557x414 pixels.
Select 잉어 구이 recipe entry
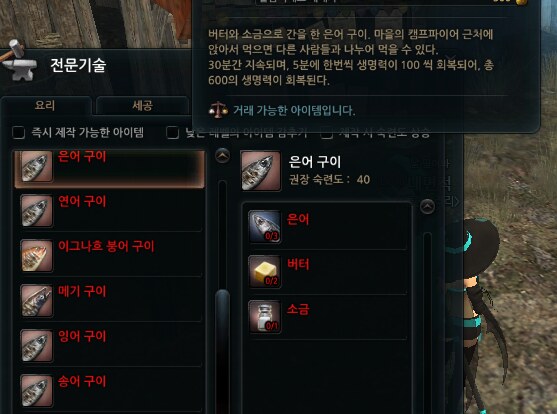(x=109, y=345)
